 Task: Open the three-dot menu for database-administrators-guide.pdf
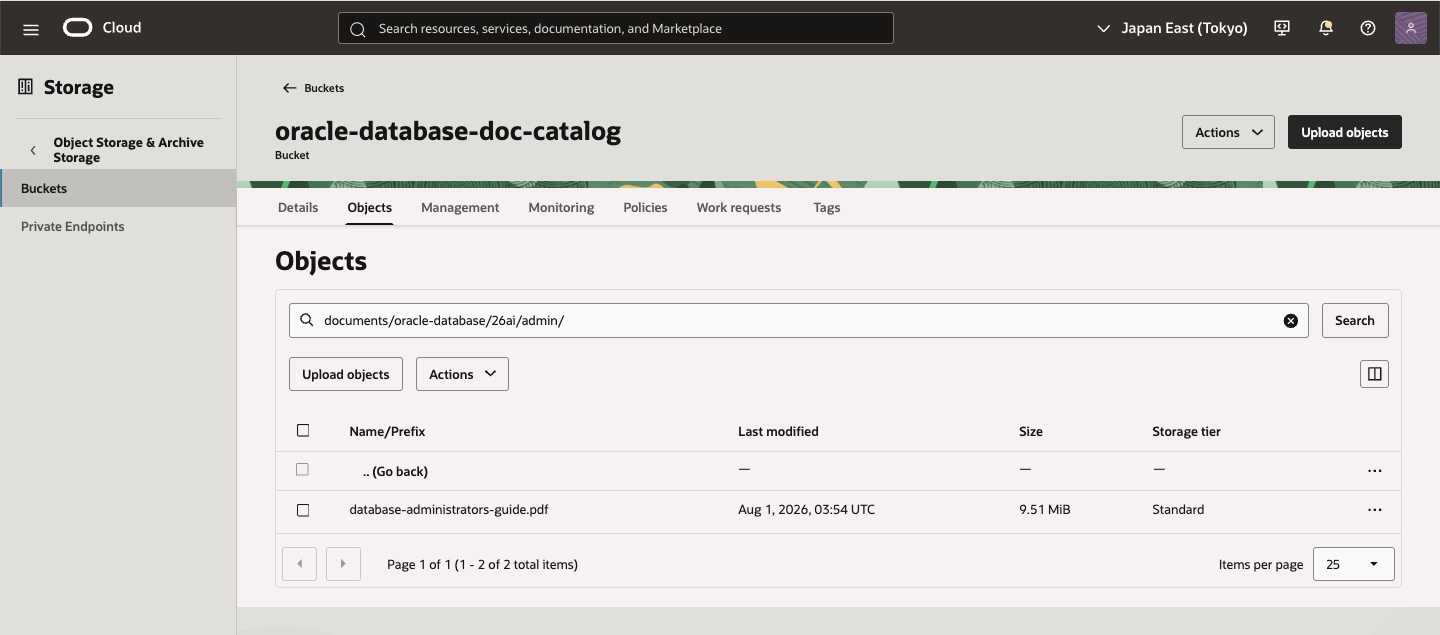click(x=1375, y=510)
